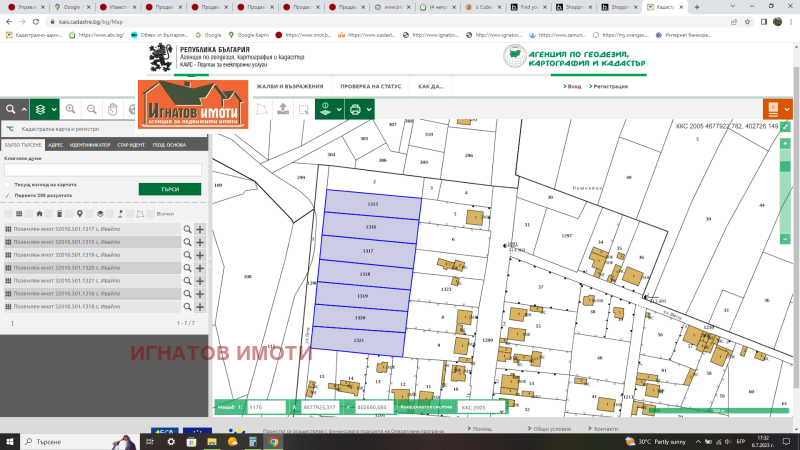Click the 'Ключови думи' search input field
Viewport: 800px width, 450px height.
point(103,170)
